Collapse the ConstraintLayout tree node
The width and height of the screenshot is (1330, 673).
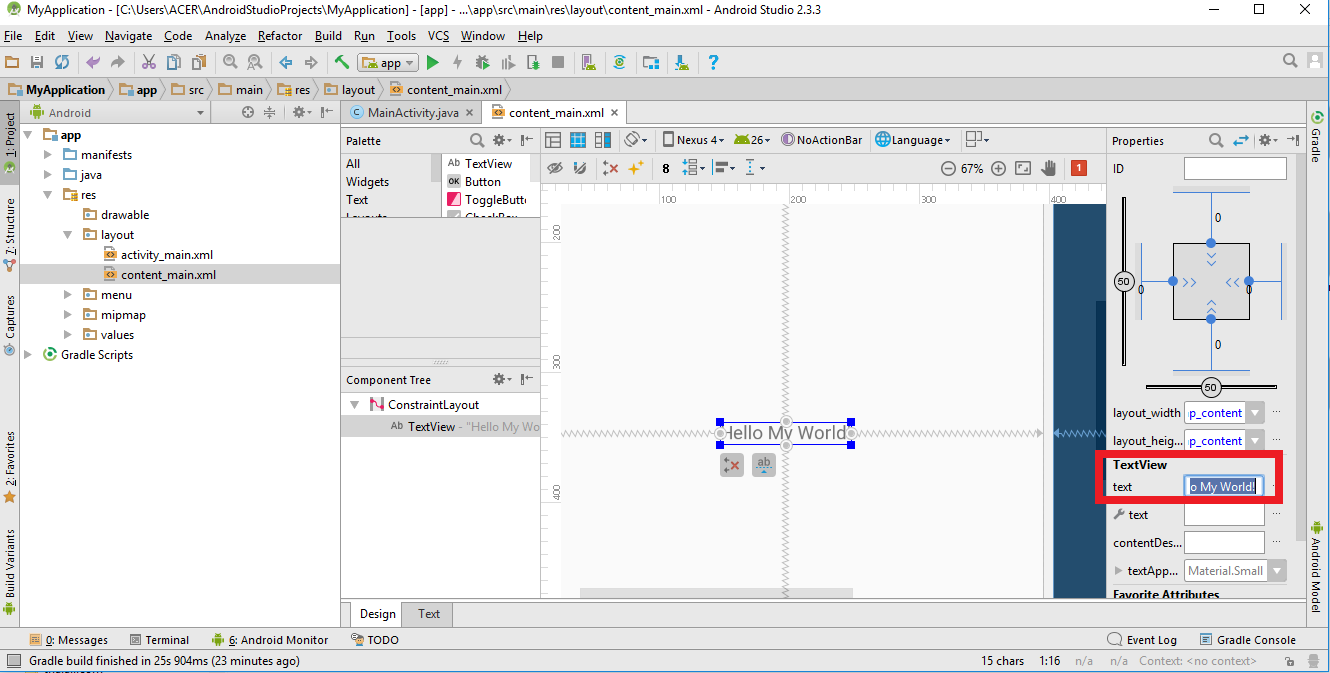(x=354, y=405)
